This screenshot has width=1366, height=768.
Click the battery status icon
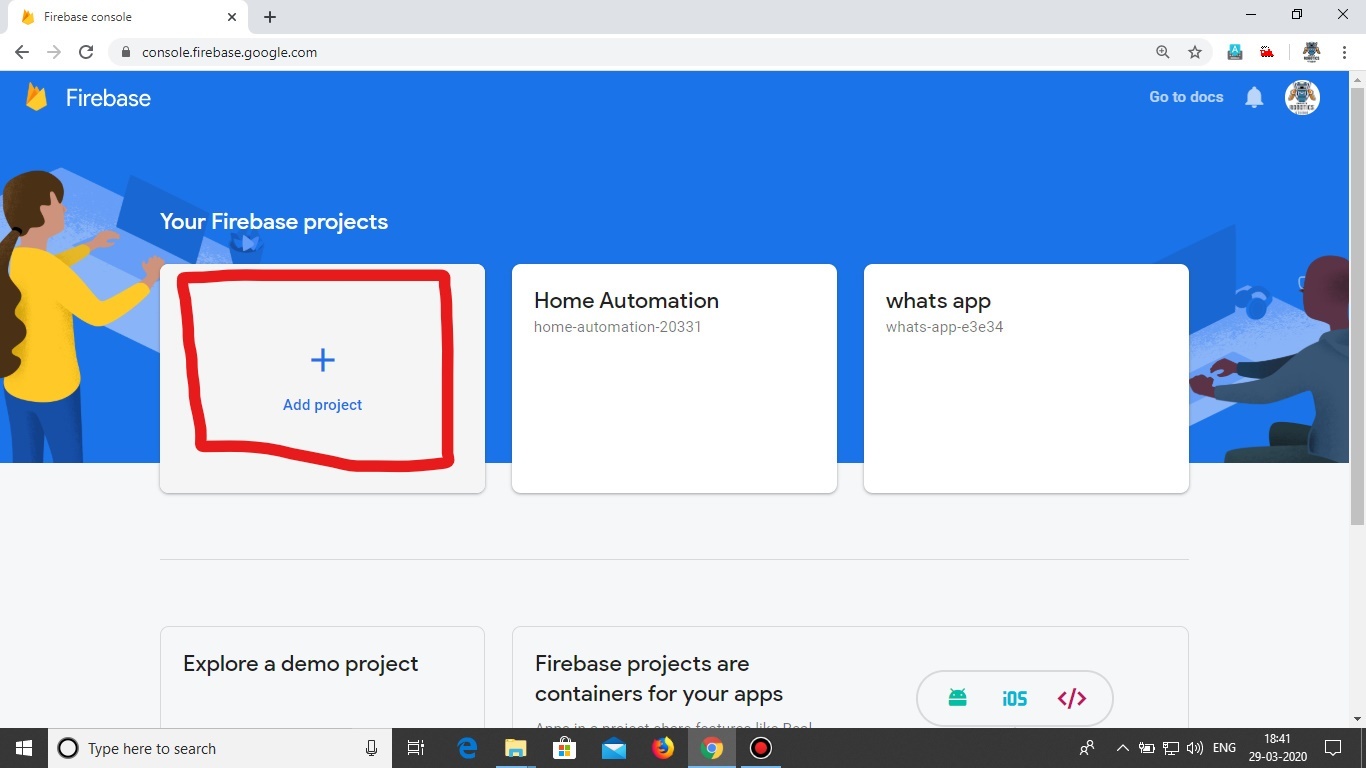(x=1147, y=748)
